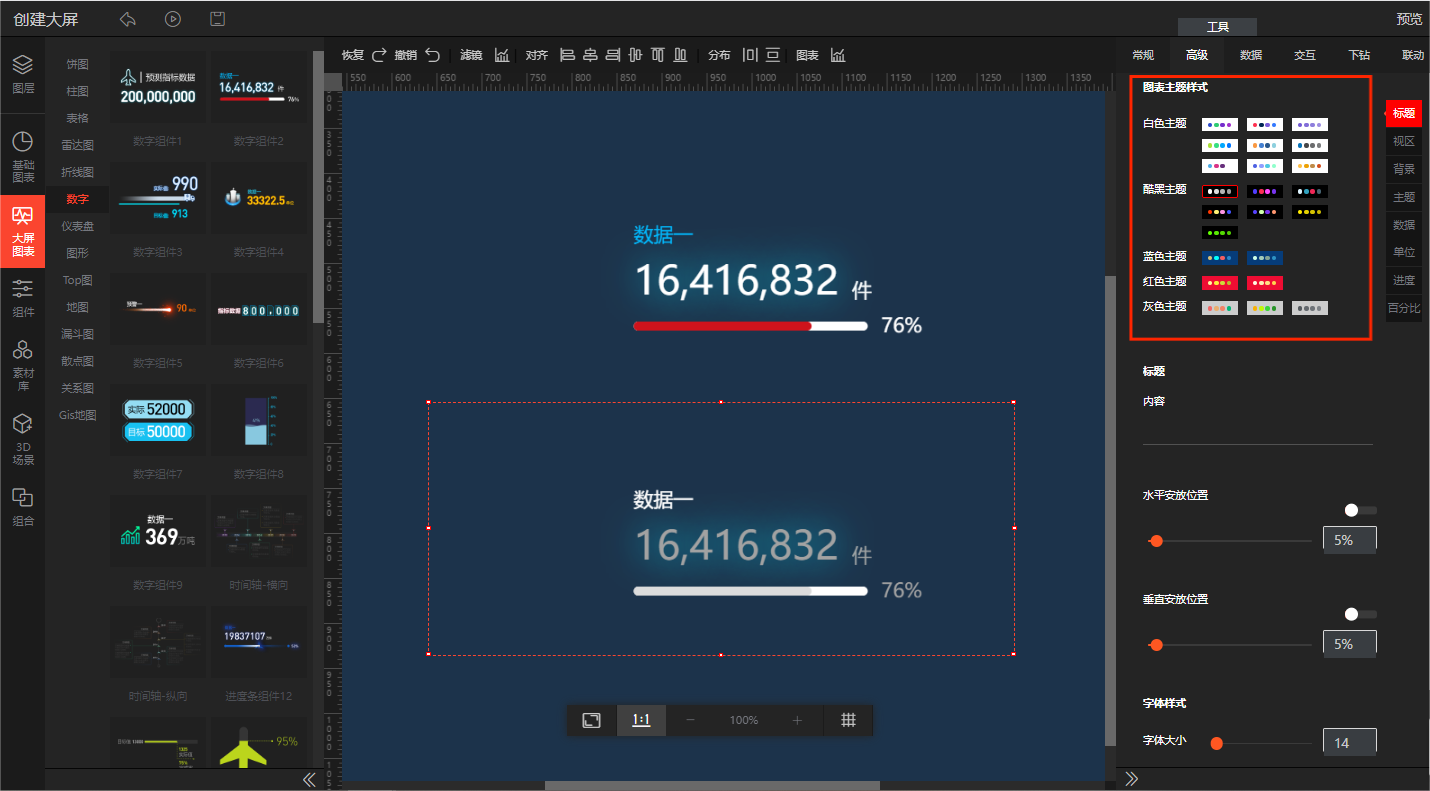The image size is (1430, 791).
Task: Select the first 红色主题 color swatch
Action: click(x=1219, y=283)
